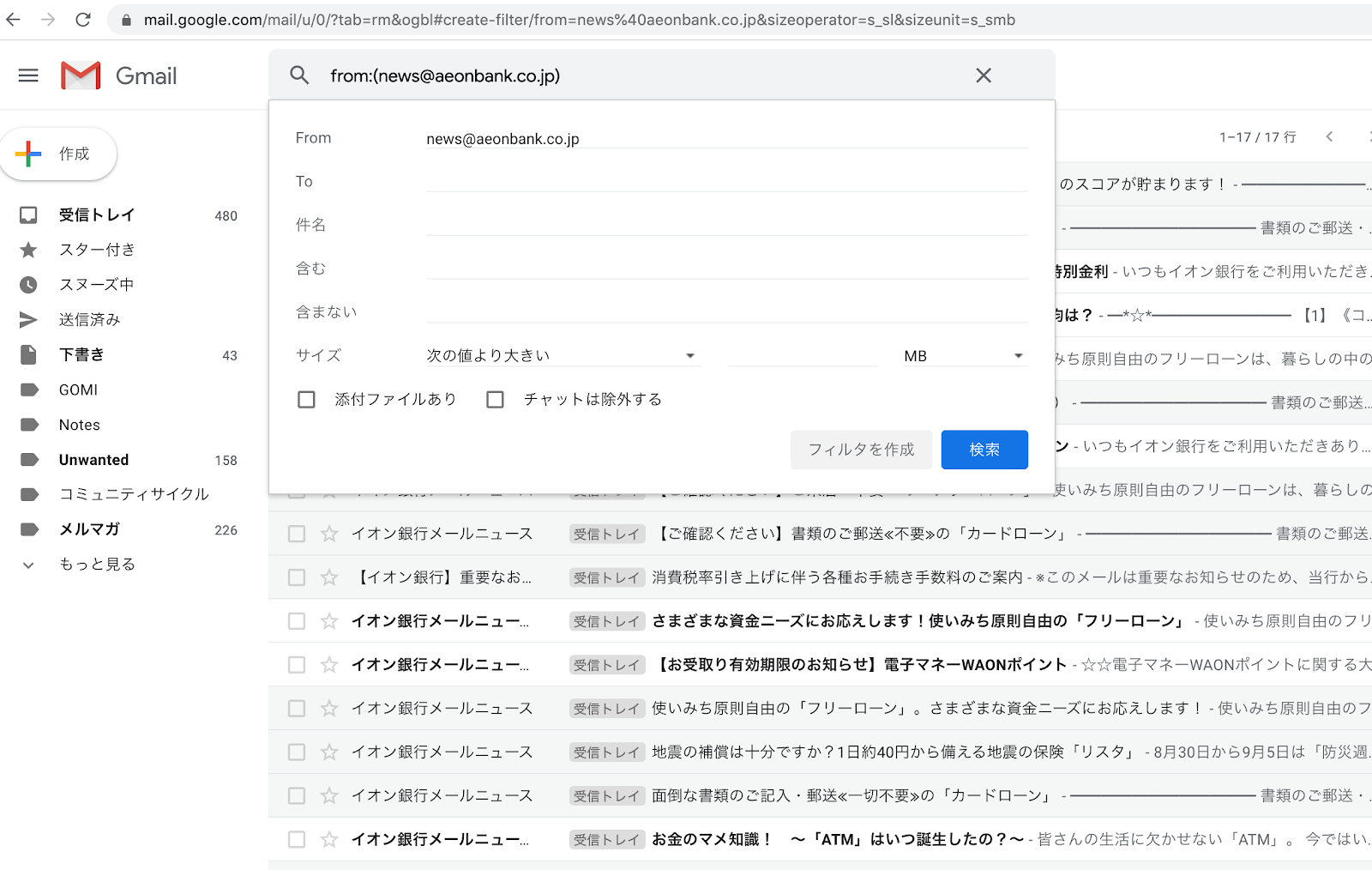Open the MB size unit dropdown
Viewport: 1372px width, 870px height.
point(965,356)
